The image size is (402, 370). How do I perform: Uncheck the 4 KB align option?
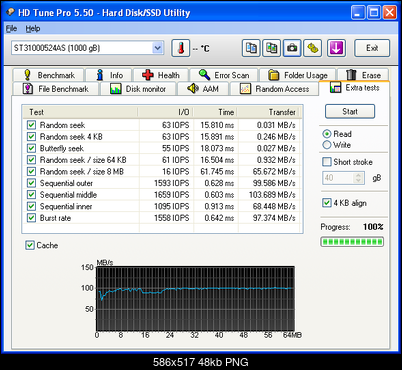(x=327, y=203)
